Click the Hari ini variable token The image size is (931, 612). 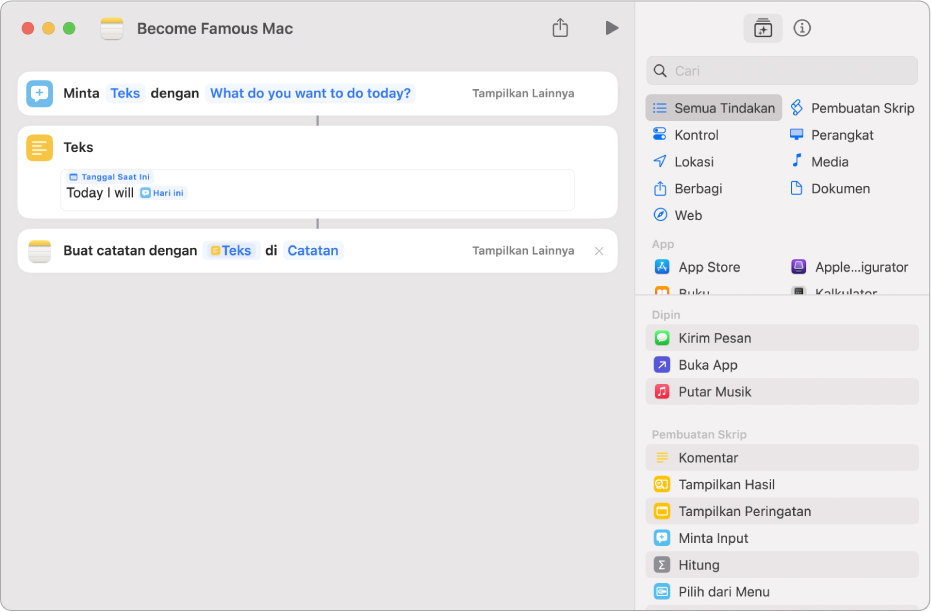click(x=163, y=193)
